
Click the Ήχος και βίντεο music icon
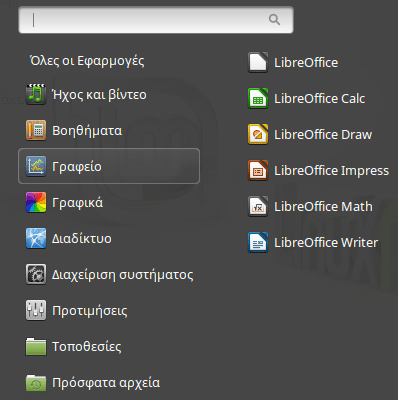36,94
